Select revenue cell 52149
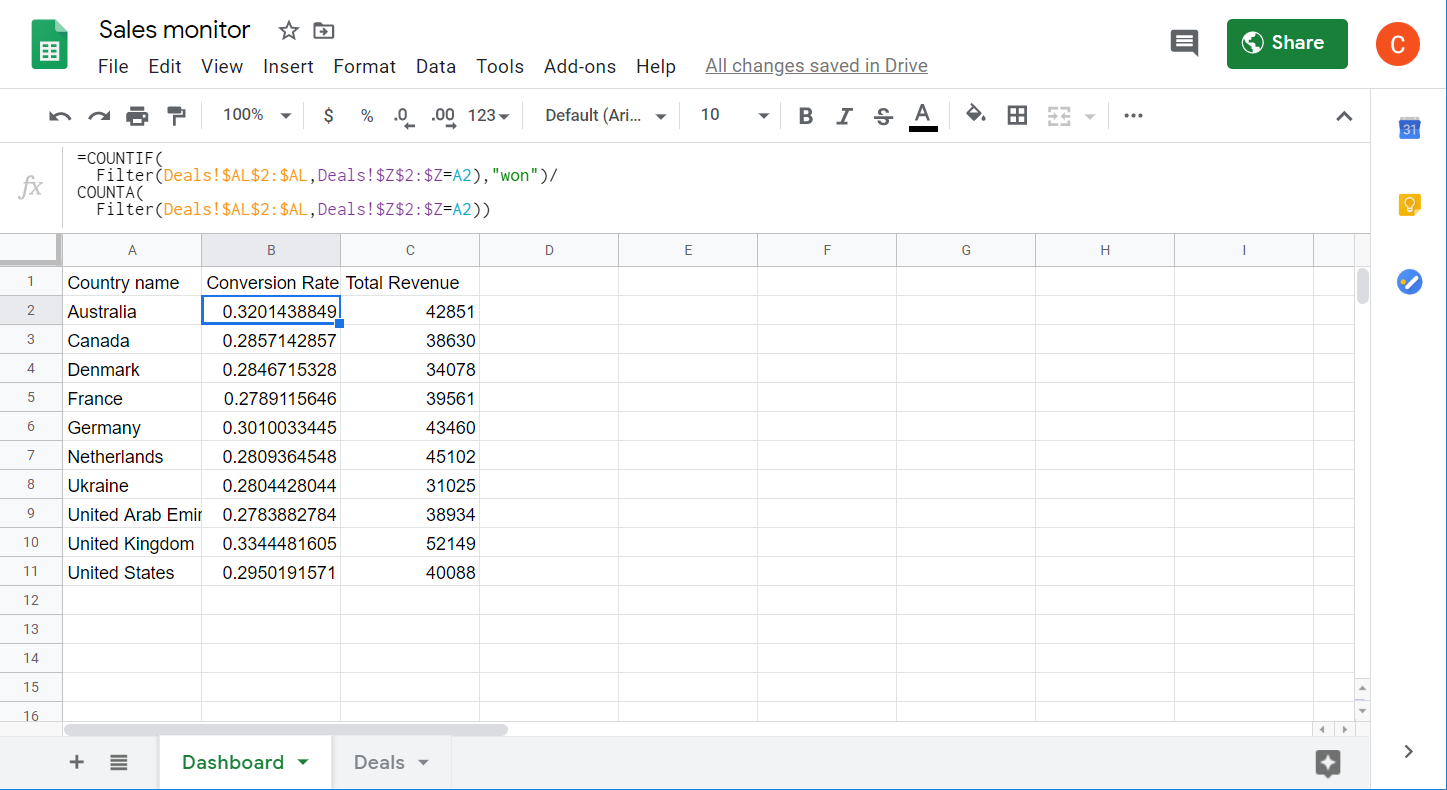Viewport: 1447px width, 790px height. (410, 544)
